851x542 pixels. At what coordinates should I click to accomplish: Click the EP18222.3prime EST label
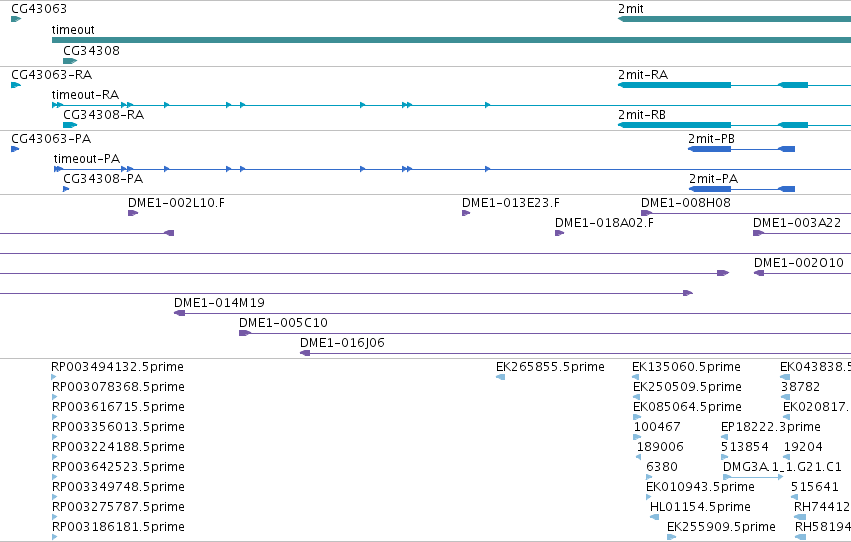(x=771, y=427)
